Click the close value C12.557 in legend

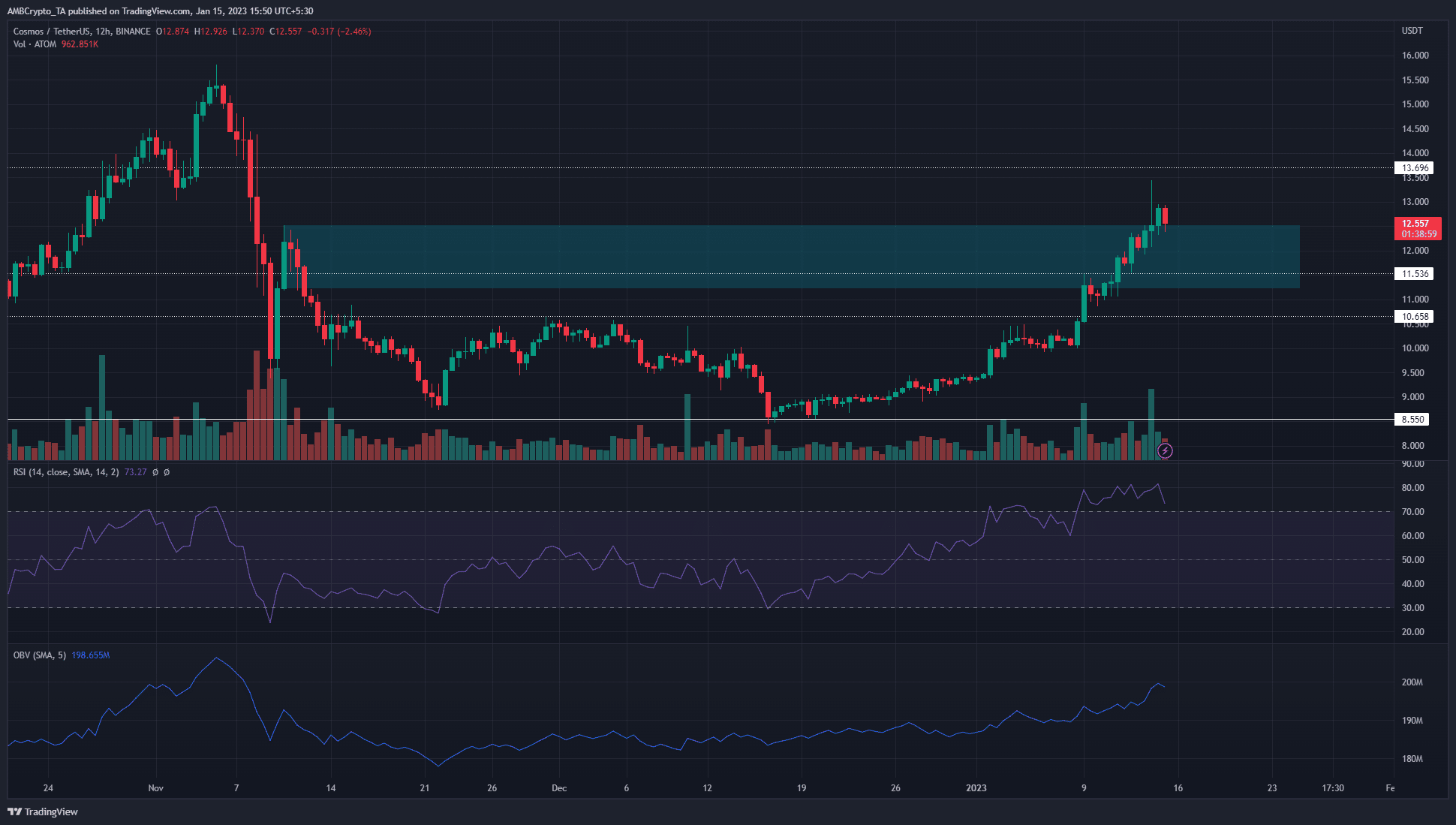pos(286,32)
